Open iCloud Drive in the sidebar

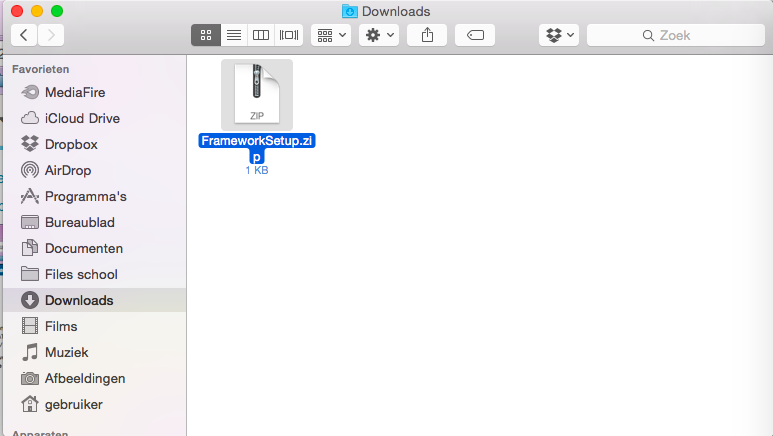point(95,118)
